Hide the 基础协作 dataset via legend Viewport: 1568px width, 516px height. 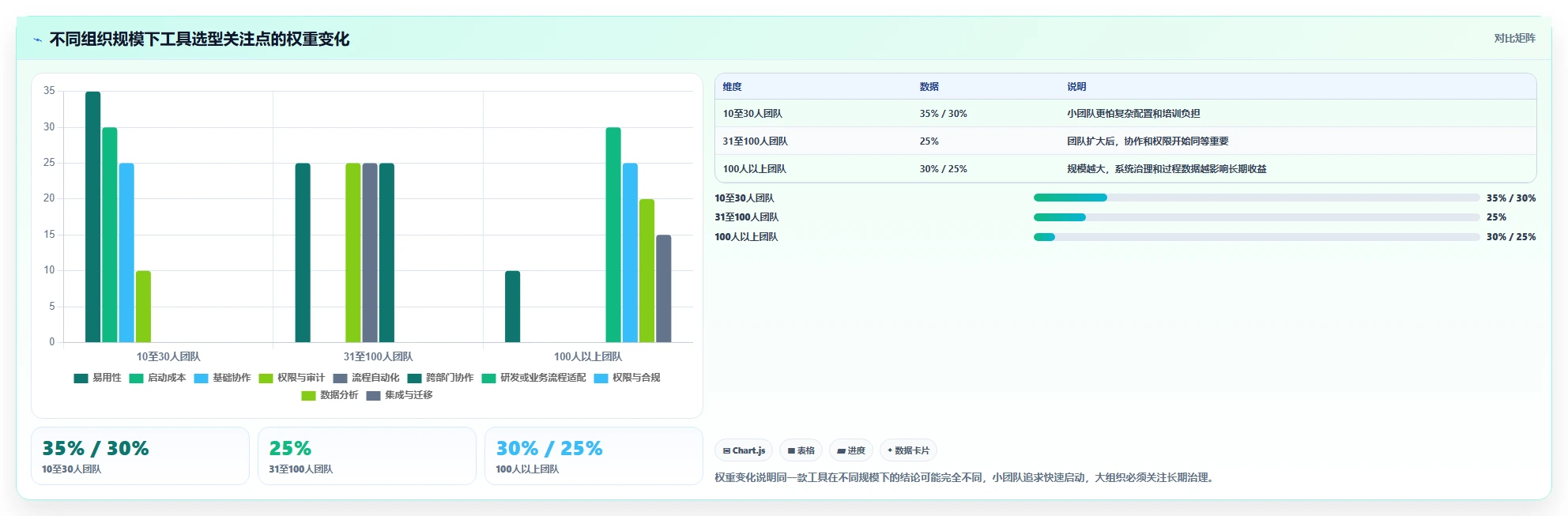(223, 378)
